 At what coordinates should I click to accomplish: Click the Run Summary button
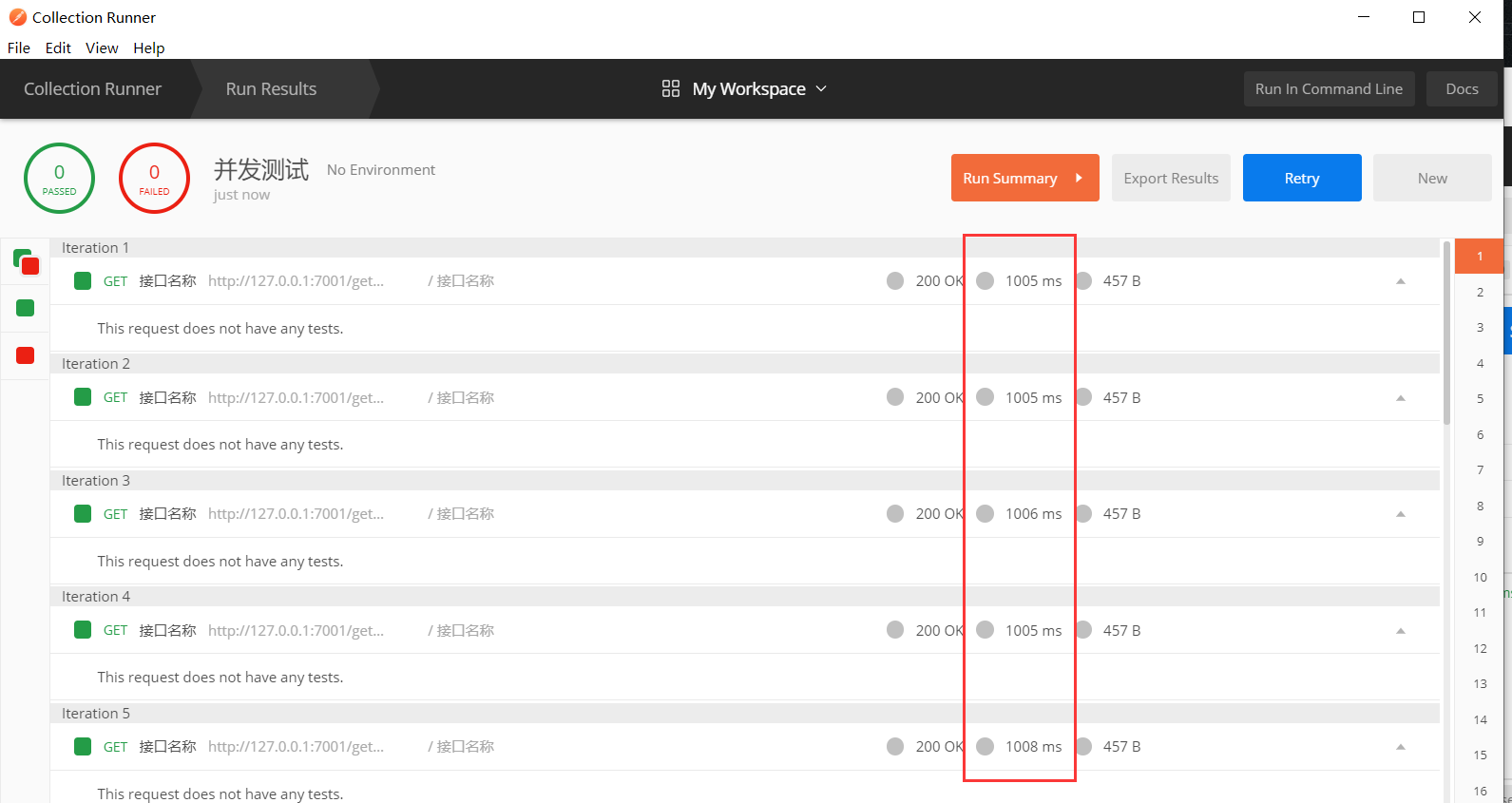(x=1024, y=178)
